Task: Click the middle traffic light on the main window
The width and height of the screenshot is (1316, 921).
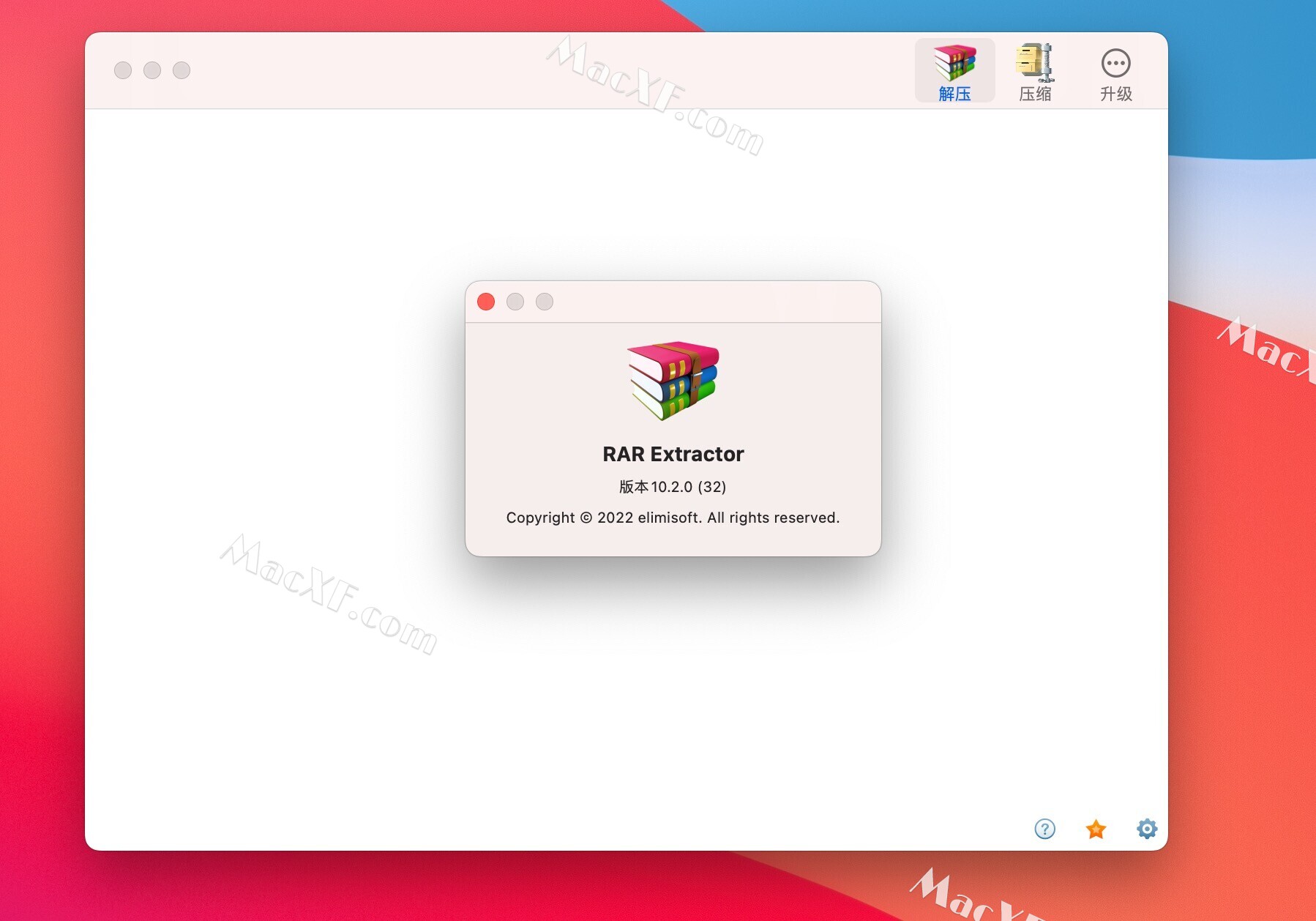Action: coord(152,70)
